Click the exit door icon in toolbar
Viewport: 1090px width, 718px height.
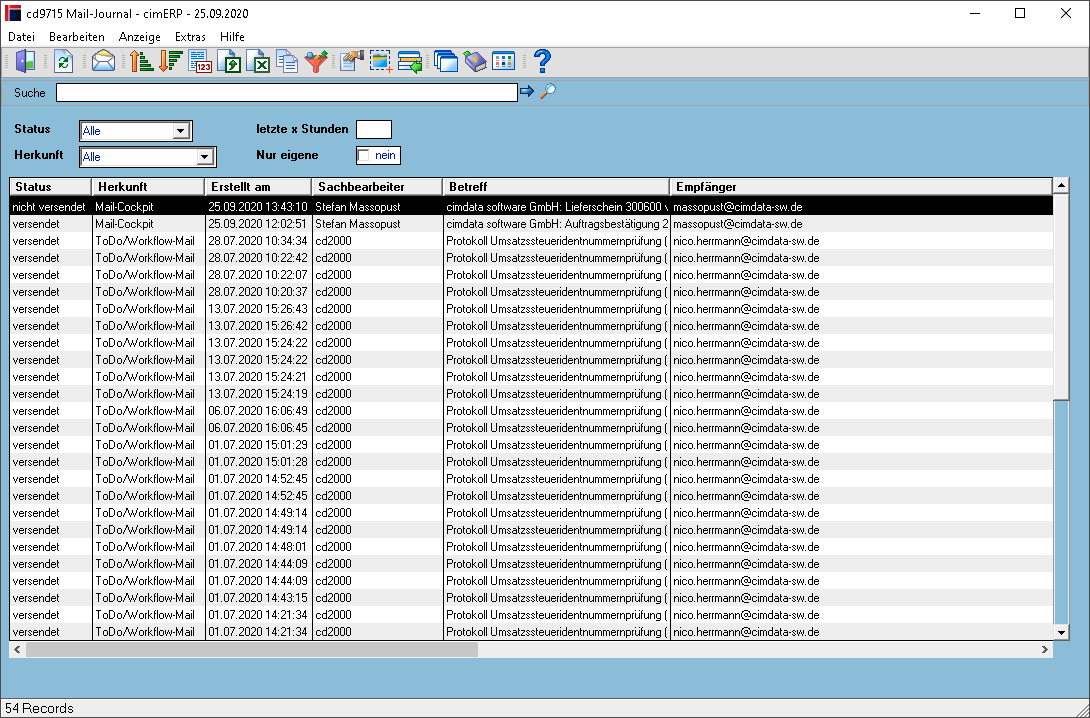(25, 62)
